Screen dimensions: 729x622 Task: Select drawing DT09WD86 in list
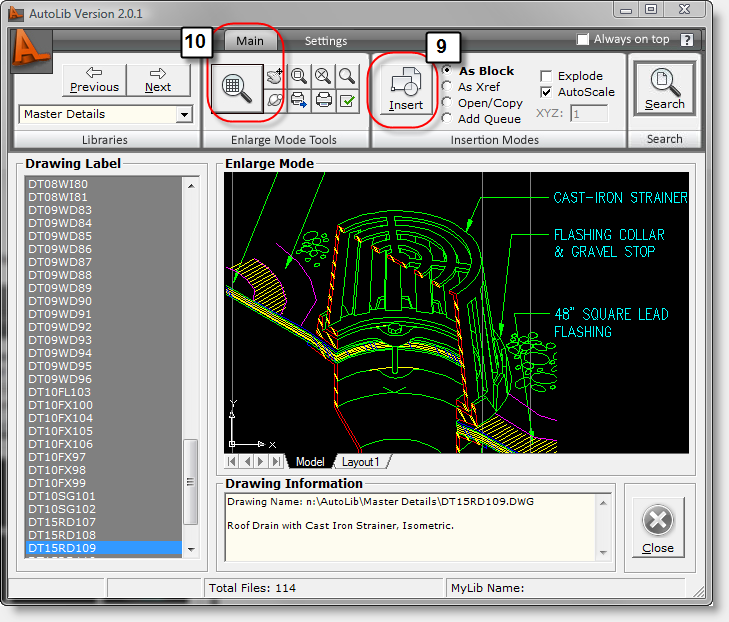click(x=105, y=249)
